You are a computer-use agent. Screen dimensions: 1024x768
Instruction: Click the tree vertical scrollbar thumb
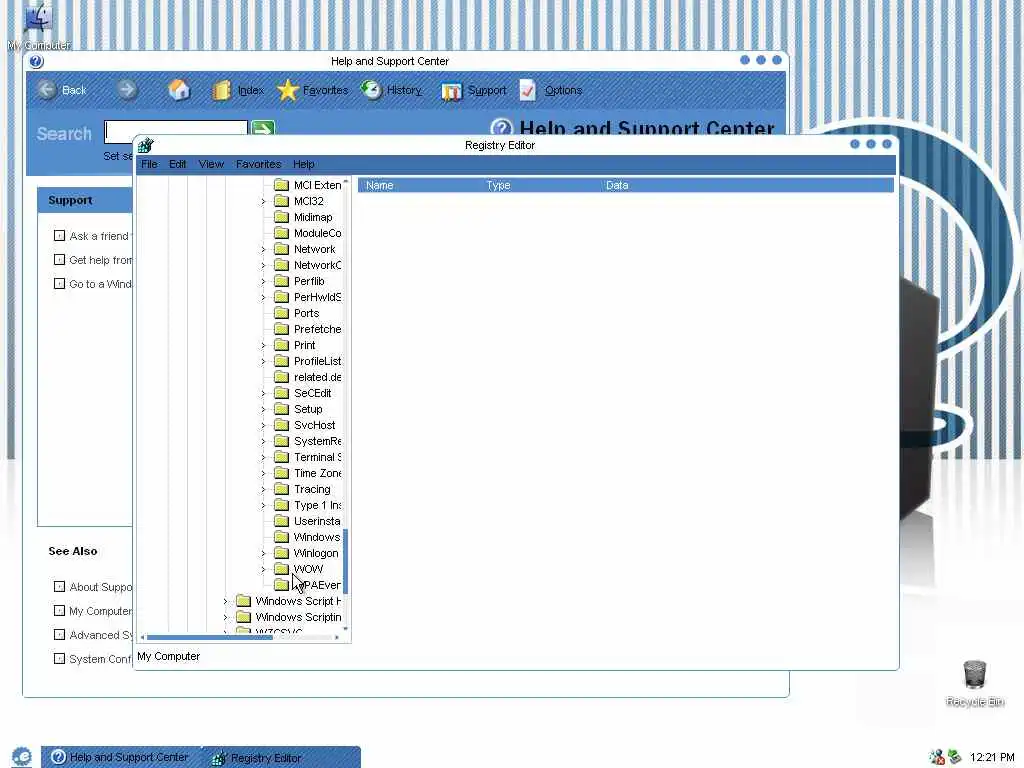[345, 561]
